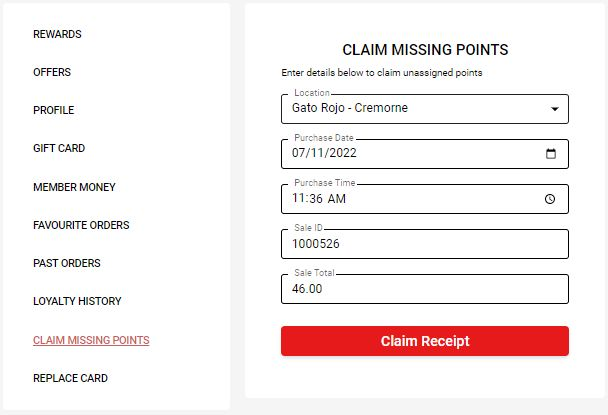
Task: Select Gift Card in sidebar
Action: pyautogui.click(x=59, y=148)
